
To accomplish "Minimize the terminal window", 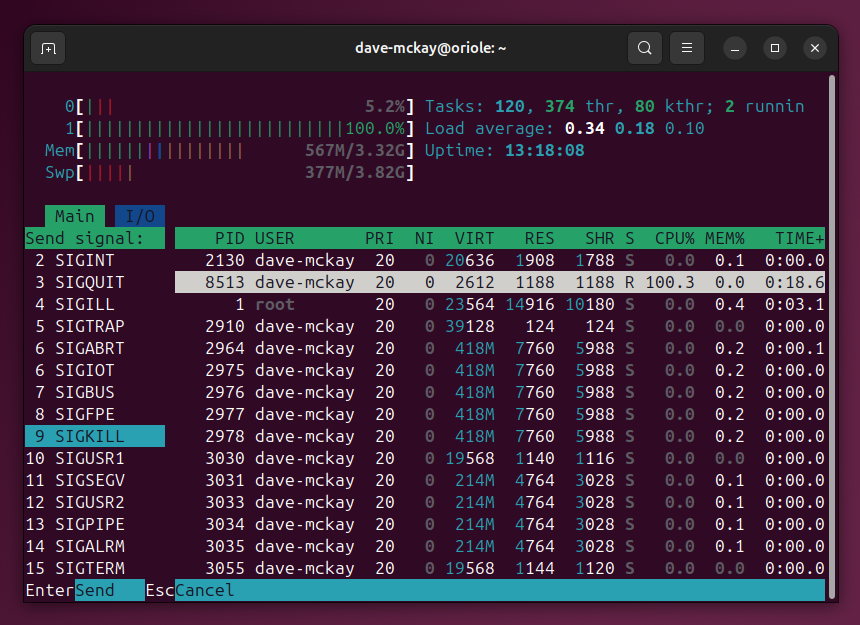I will coord(735,49).
